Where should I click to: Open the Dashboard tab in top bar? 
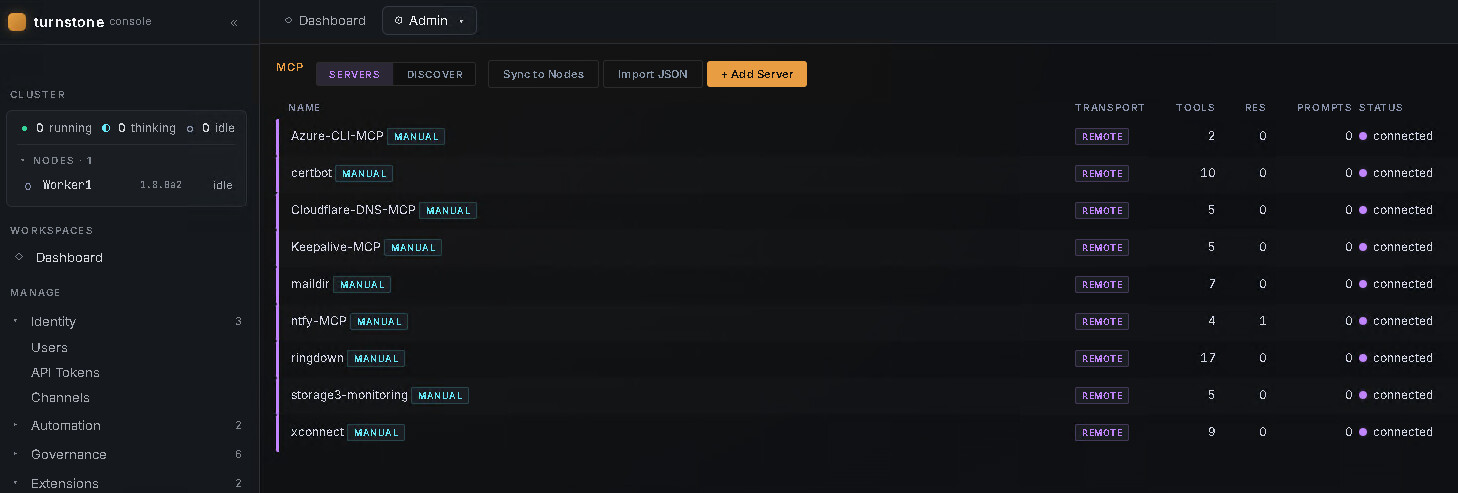click(x=325, y=20)
